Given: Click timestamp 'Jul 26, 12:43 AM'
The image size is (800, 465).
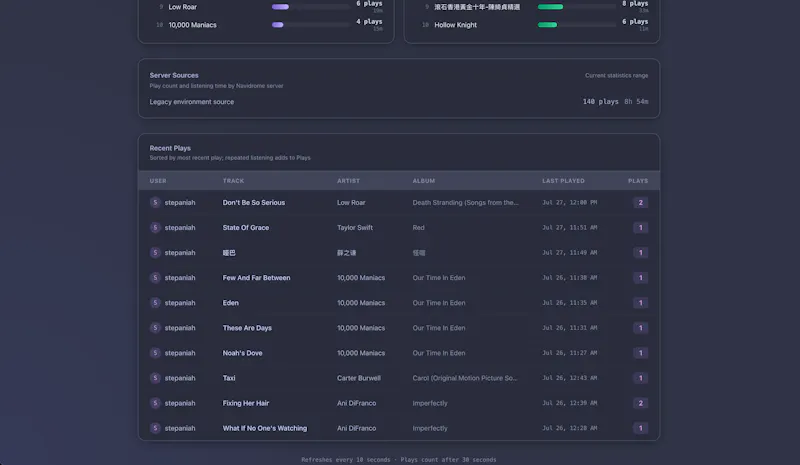Looking at the screenshot, I should (569, 378).
